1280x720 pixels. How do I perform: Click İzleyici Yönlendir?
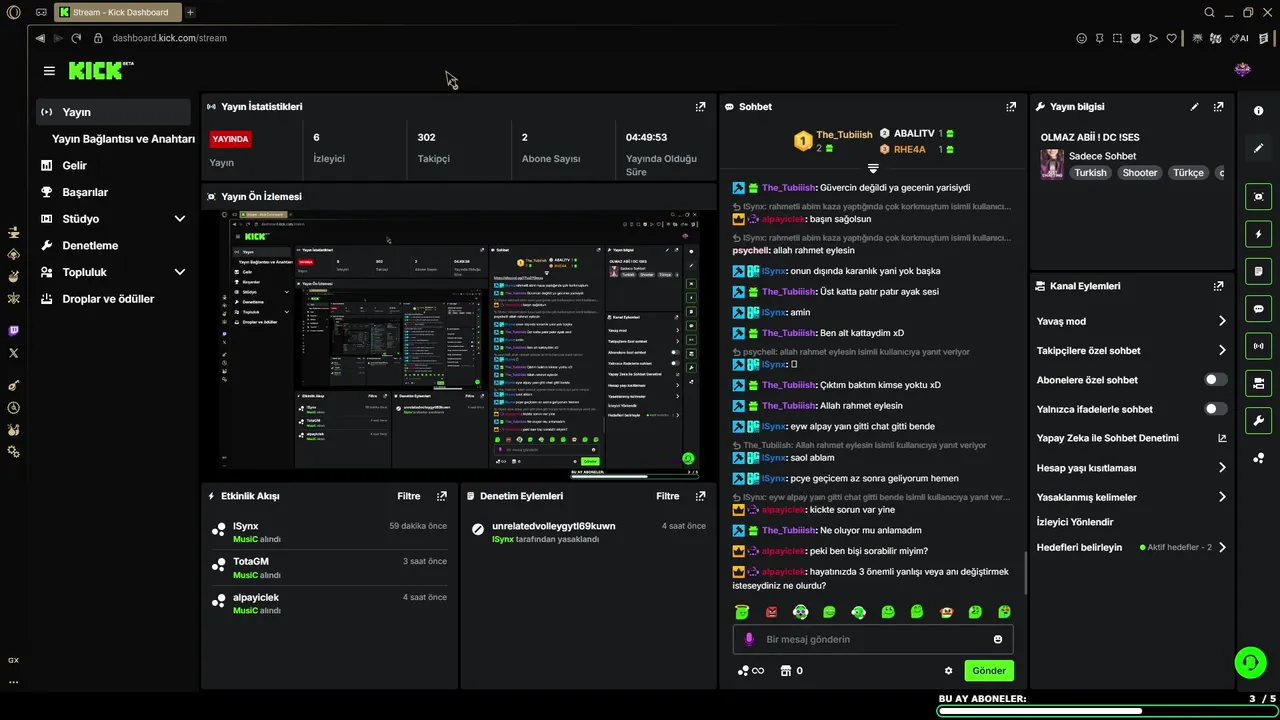1075,522
